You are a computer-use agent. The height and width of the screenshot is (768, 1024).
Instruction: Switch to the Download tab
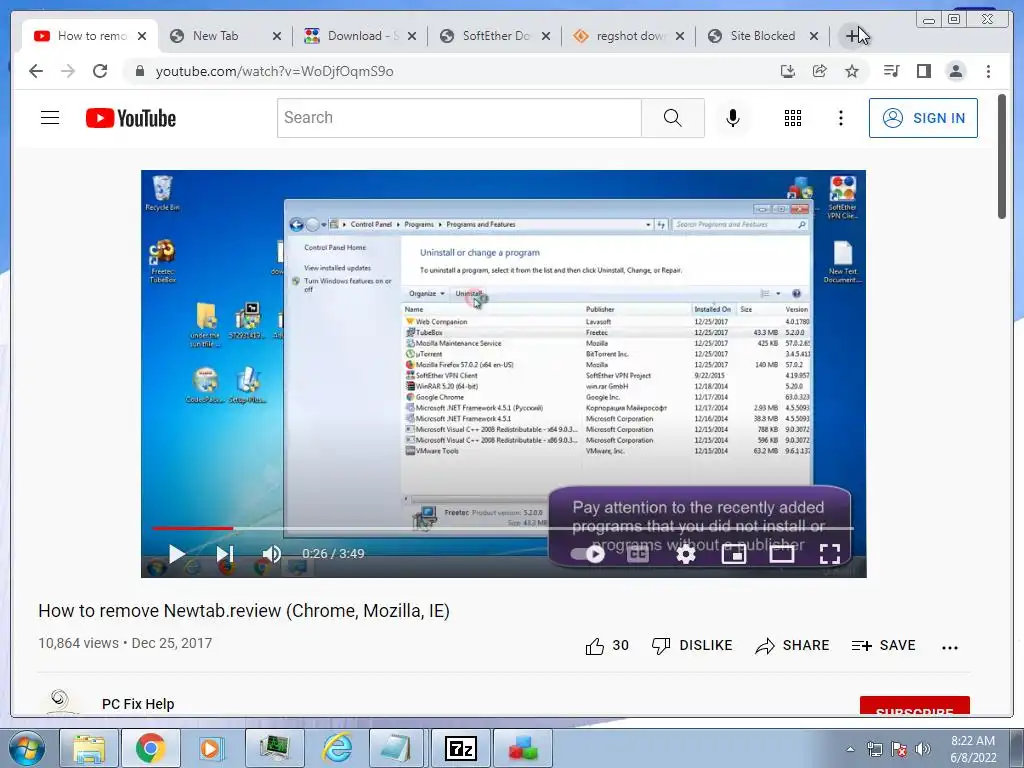click(361, 36)
